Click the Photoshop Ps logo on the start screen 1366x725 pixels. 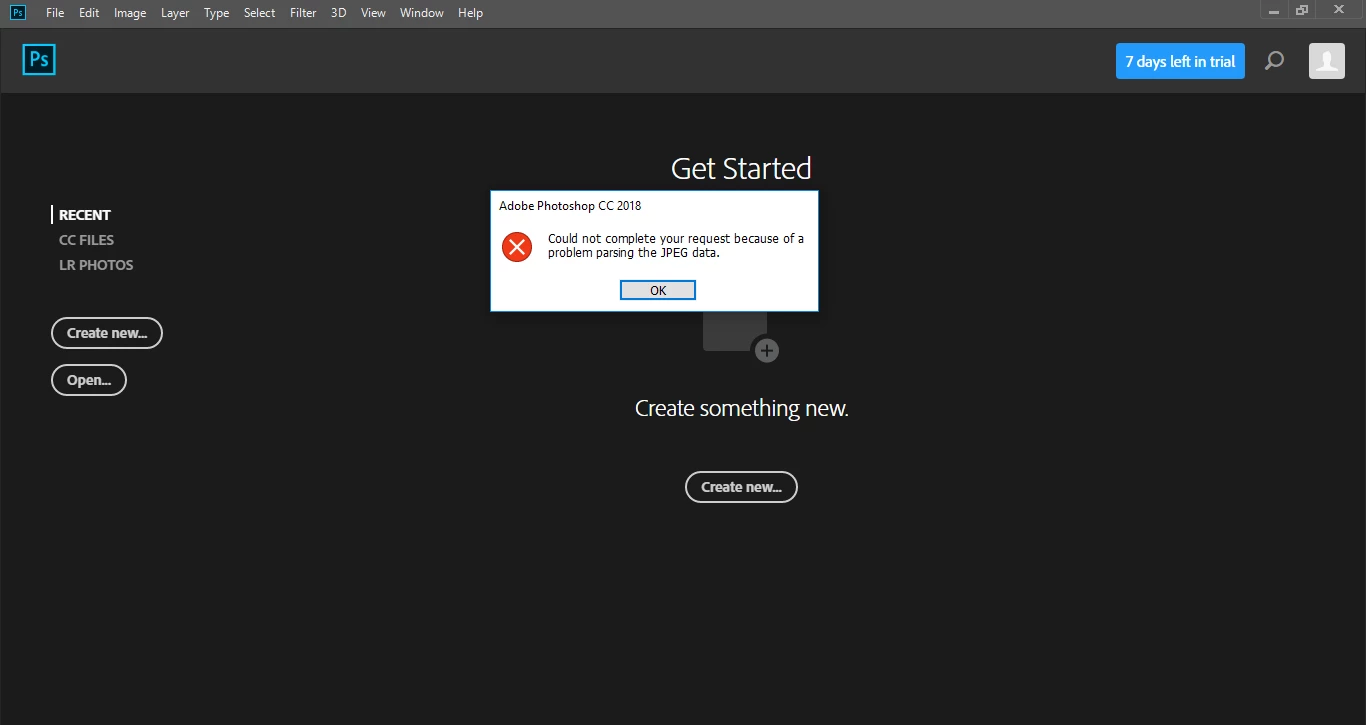39,60
